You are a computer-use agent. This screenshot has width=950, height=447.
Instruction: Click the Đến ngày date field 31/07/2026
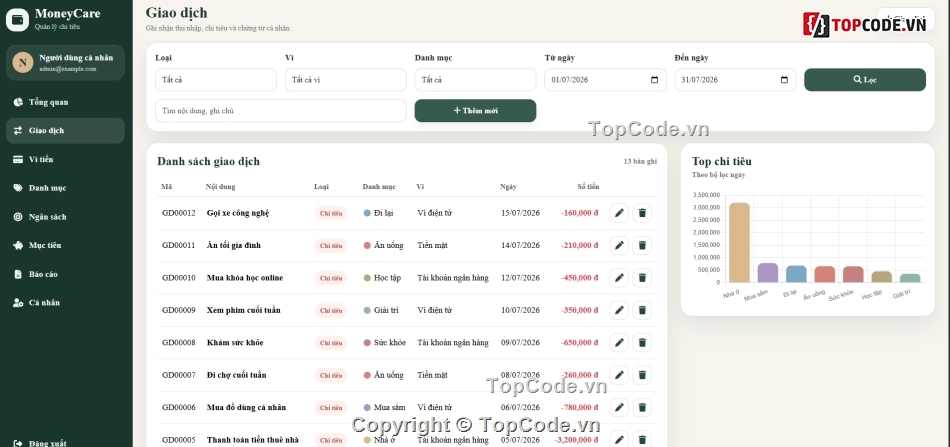[x=735, y=80]
